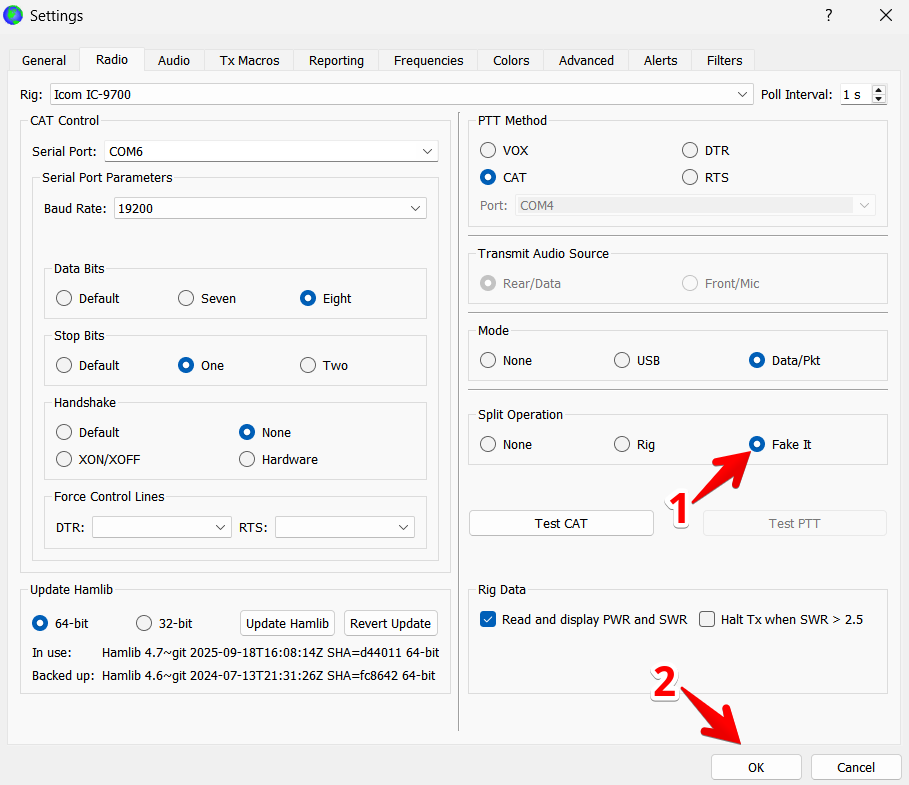Click the help question mark button
This screenshot has height=785, width=909.
828,15
